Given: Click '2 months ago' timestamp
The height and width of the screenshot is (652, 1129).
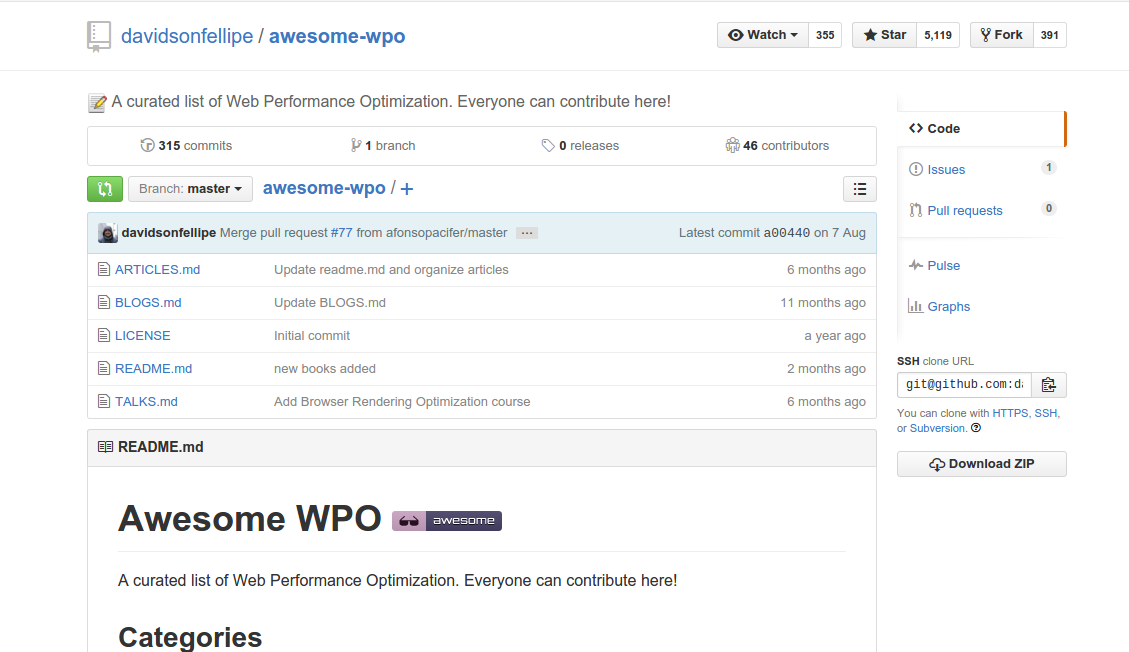Looking at the screenshot, I should tap(826, 368).
